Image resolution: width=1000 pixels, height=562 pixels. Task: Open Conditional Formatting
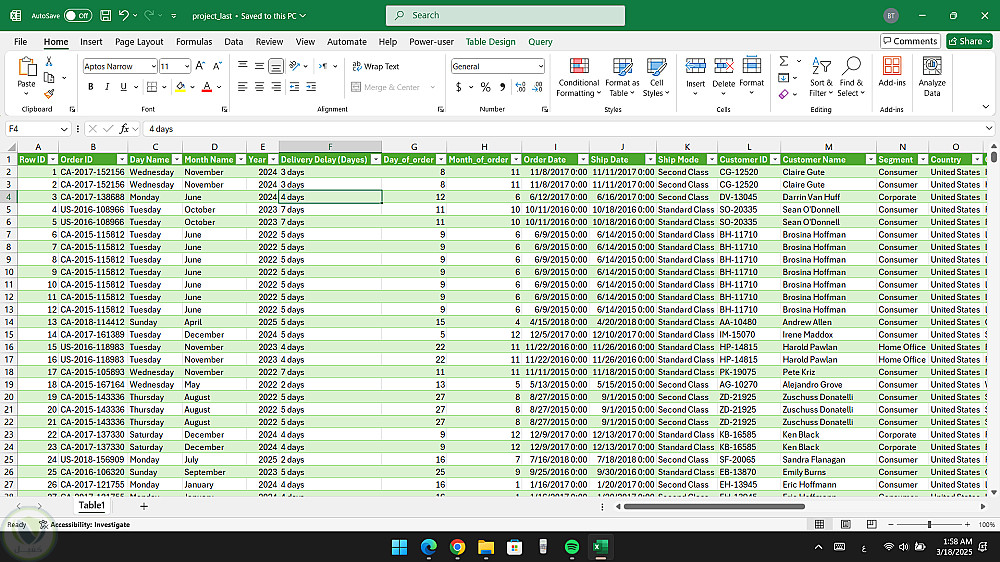pos(578,77)
